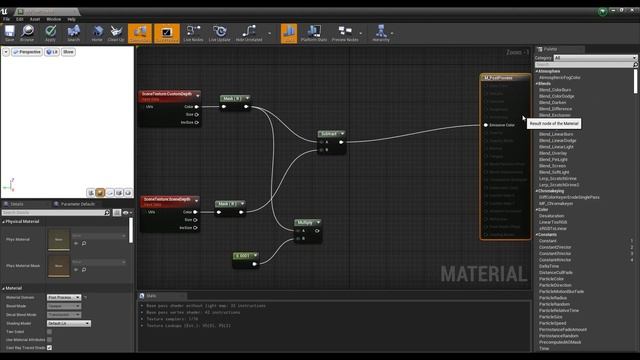Toggle the Connectors toolbar button
The image size is (640, 360).
140,33
